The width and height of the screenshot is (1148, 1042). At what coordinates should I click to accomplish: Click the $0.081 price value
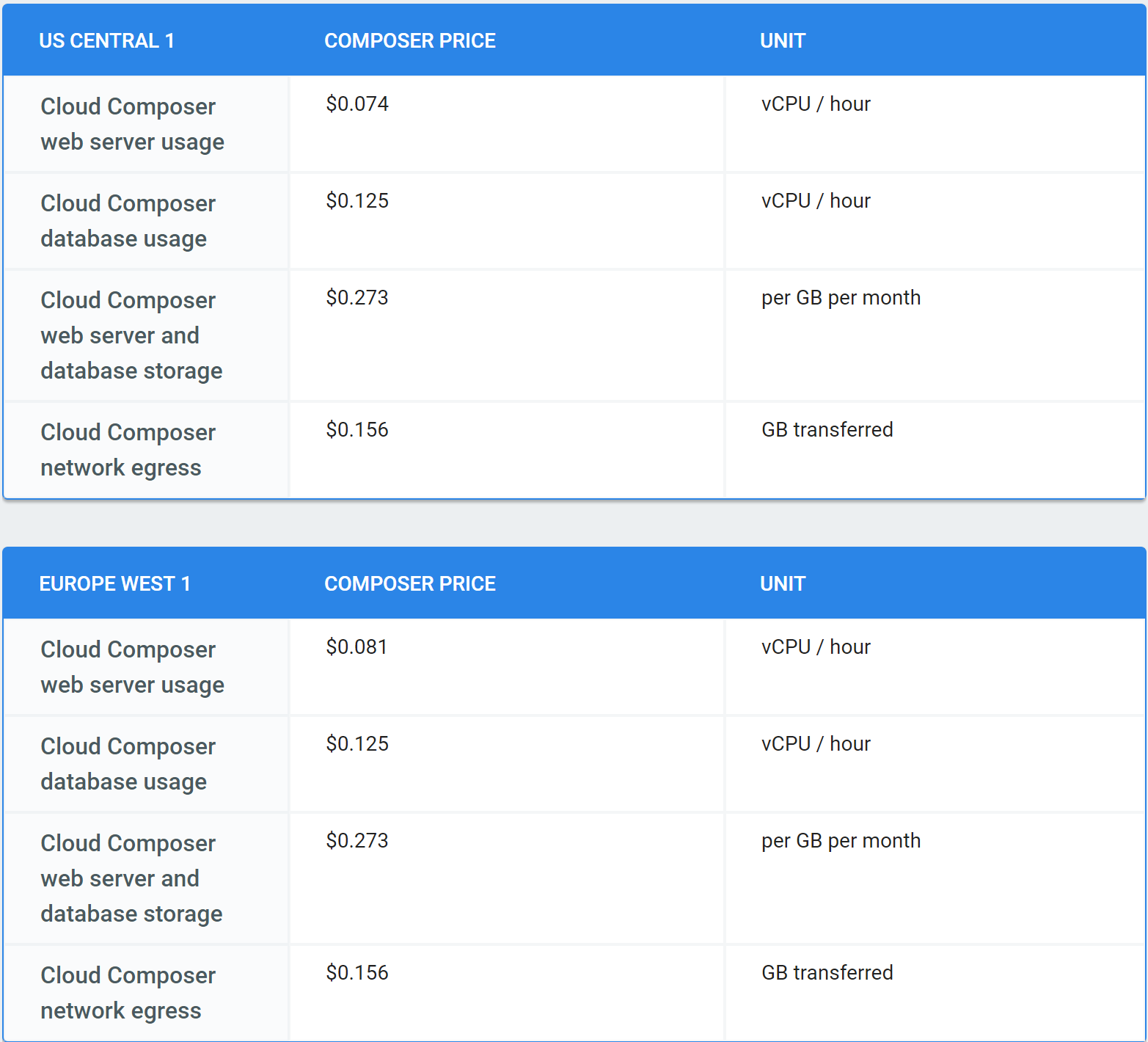point(357,647)
